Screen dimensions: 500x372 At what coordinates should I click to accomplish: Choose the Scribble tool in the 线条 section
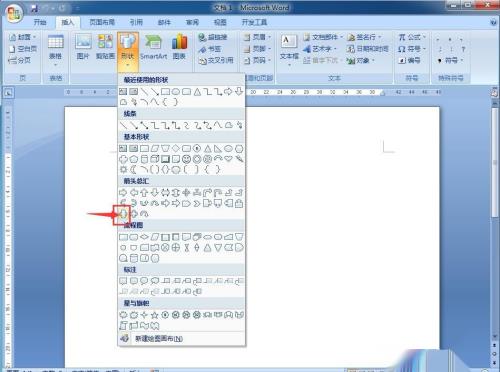click(239, 125)
